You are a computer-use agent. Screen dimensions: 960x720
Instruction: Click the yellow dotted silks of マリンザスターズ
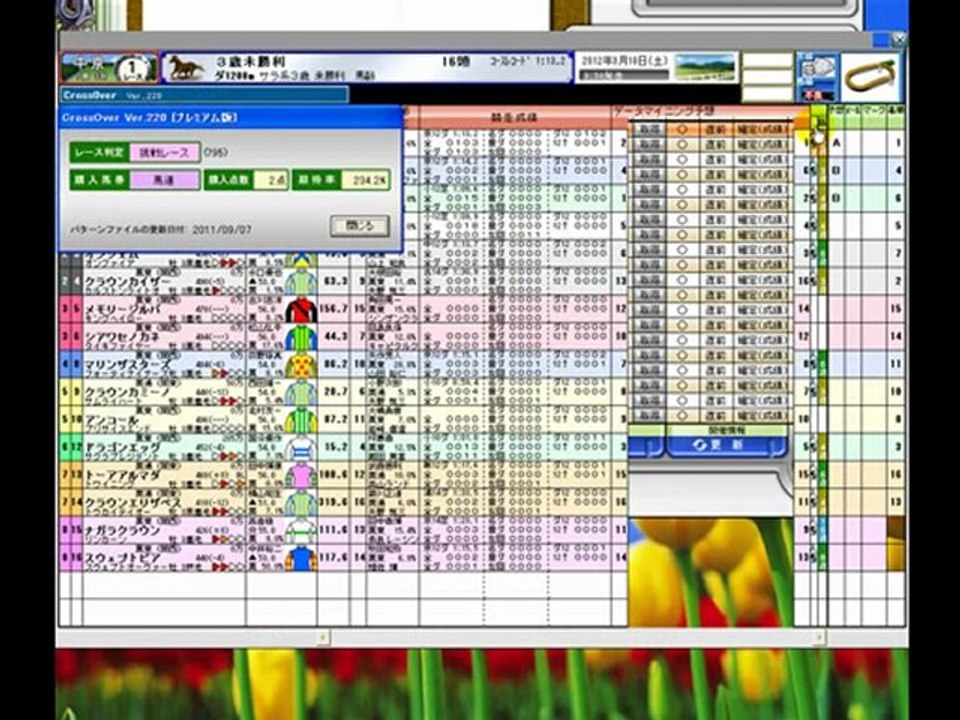(301, 365)
